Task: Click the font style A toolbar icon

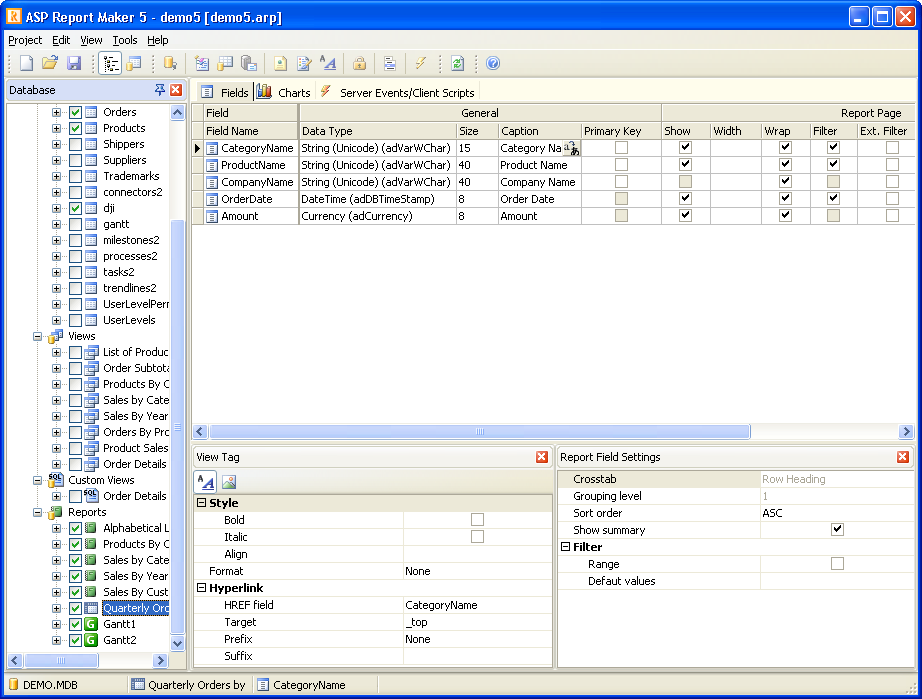Action: (x=328, y=63)
